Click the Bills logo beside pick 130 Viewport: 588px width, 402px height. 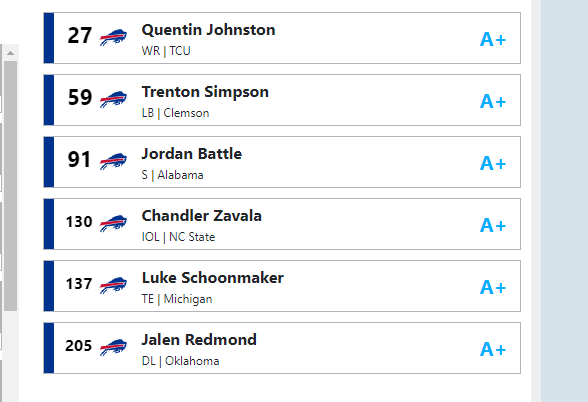(x=113, y=224)
